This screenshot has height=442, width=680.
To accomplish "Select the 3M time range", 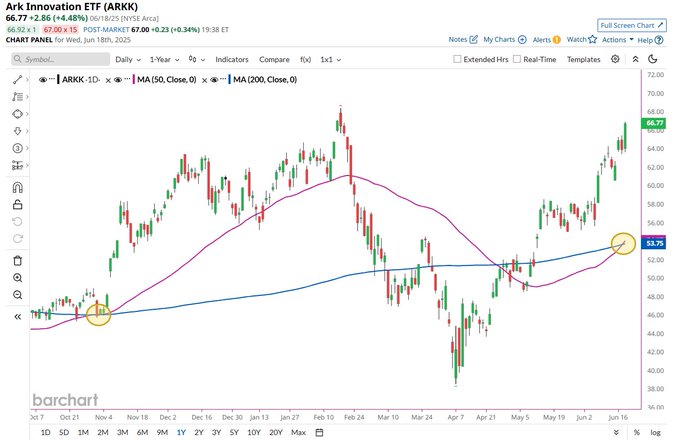I will pos(121,432).
